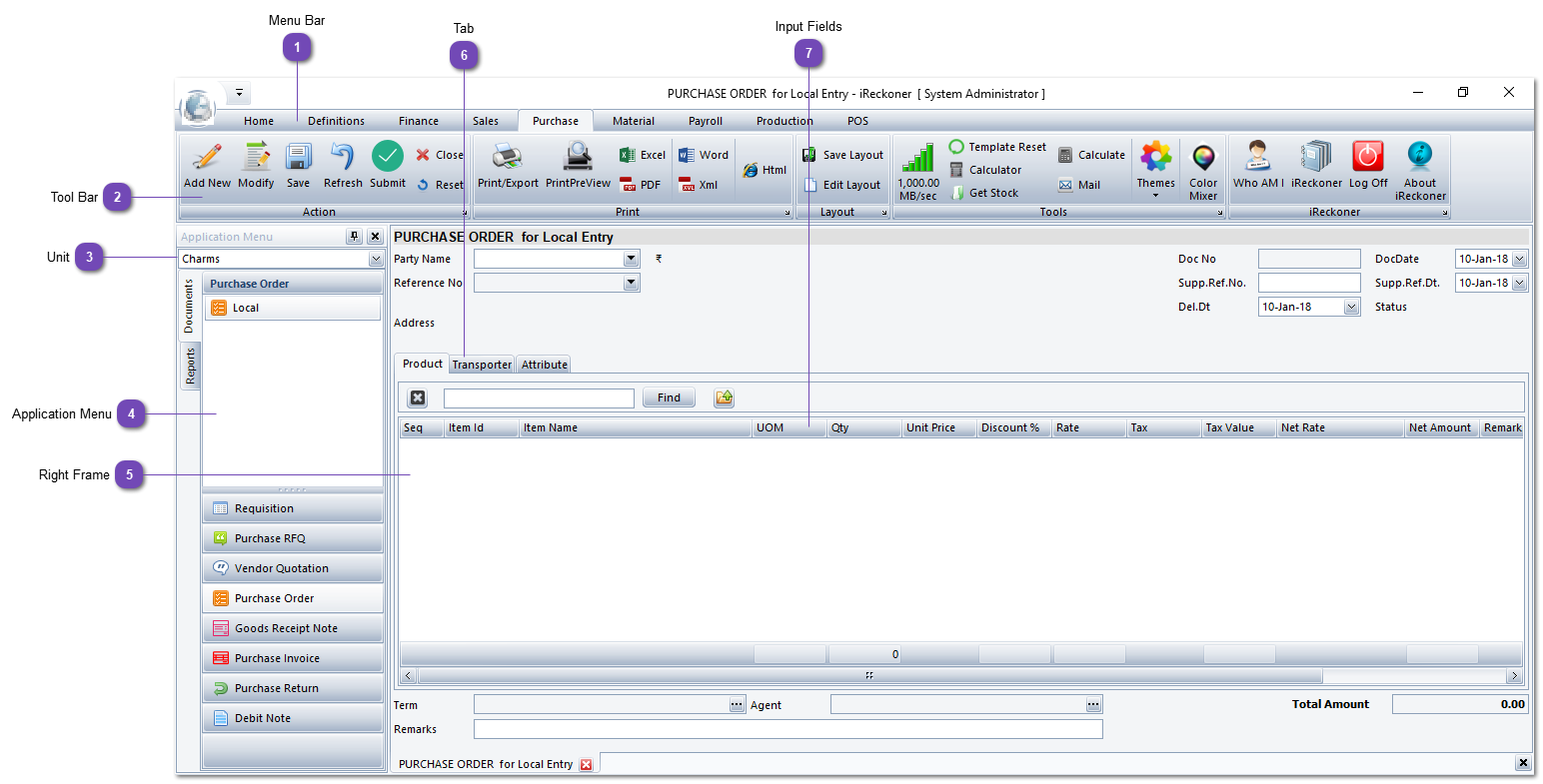Click the Who Am I icon
This screenshot has height=784, width=1543.
coord(1258,158)
